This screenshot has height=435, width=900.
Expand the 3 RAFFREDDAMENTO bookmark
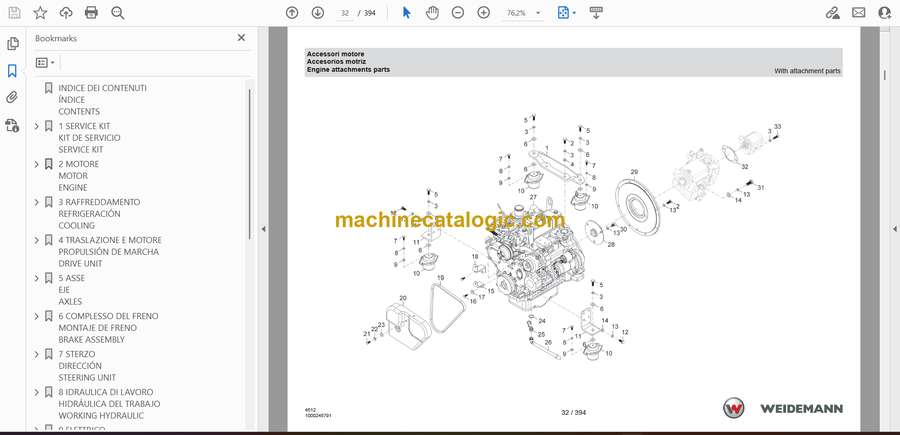(37, 202)
